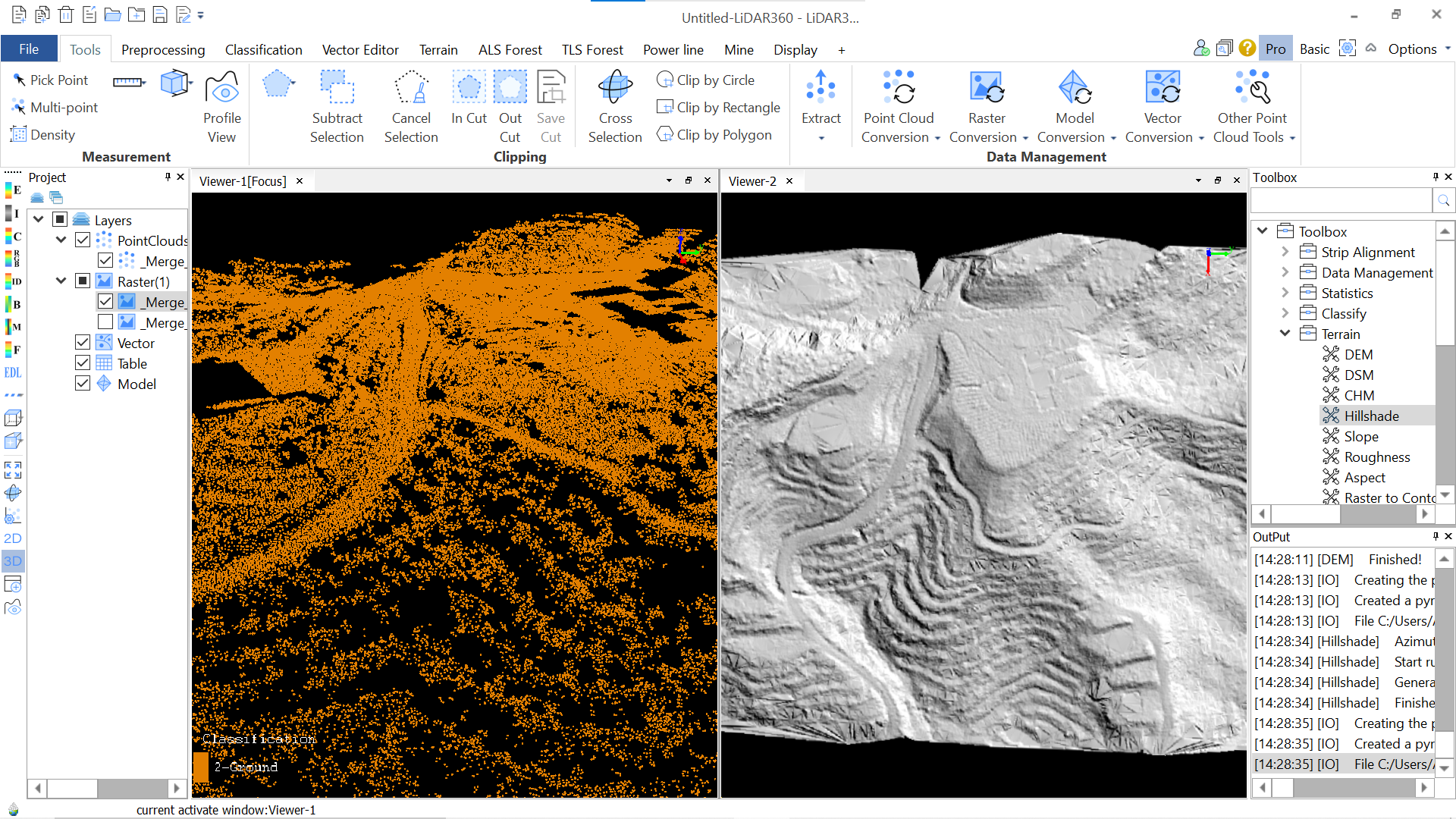This screenshot has width=1456, height=819.
Task: Enable the second _Merge_ raster layer
Action: coord(105,322)
